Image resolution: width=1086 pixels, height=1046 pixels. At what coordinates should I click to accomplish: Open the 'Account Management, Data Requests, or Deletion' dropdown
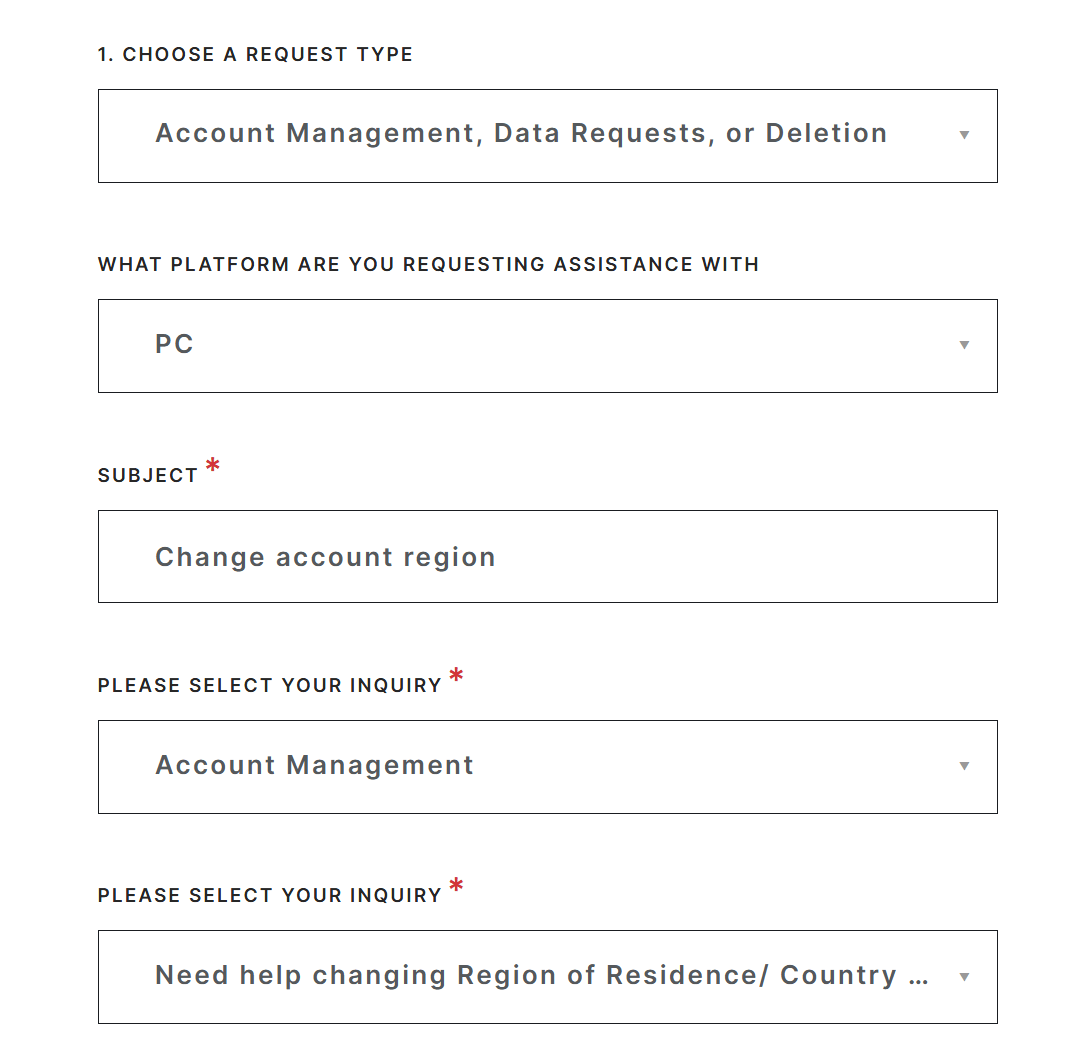pyautogui.click(x=547, y=135)
